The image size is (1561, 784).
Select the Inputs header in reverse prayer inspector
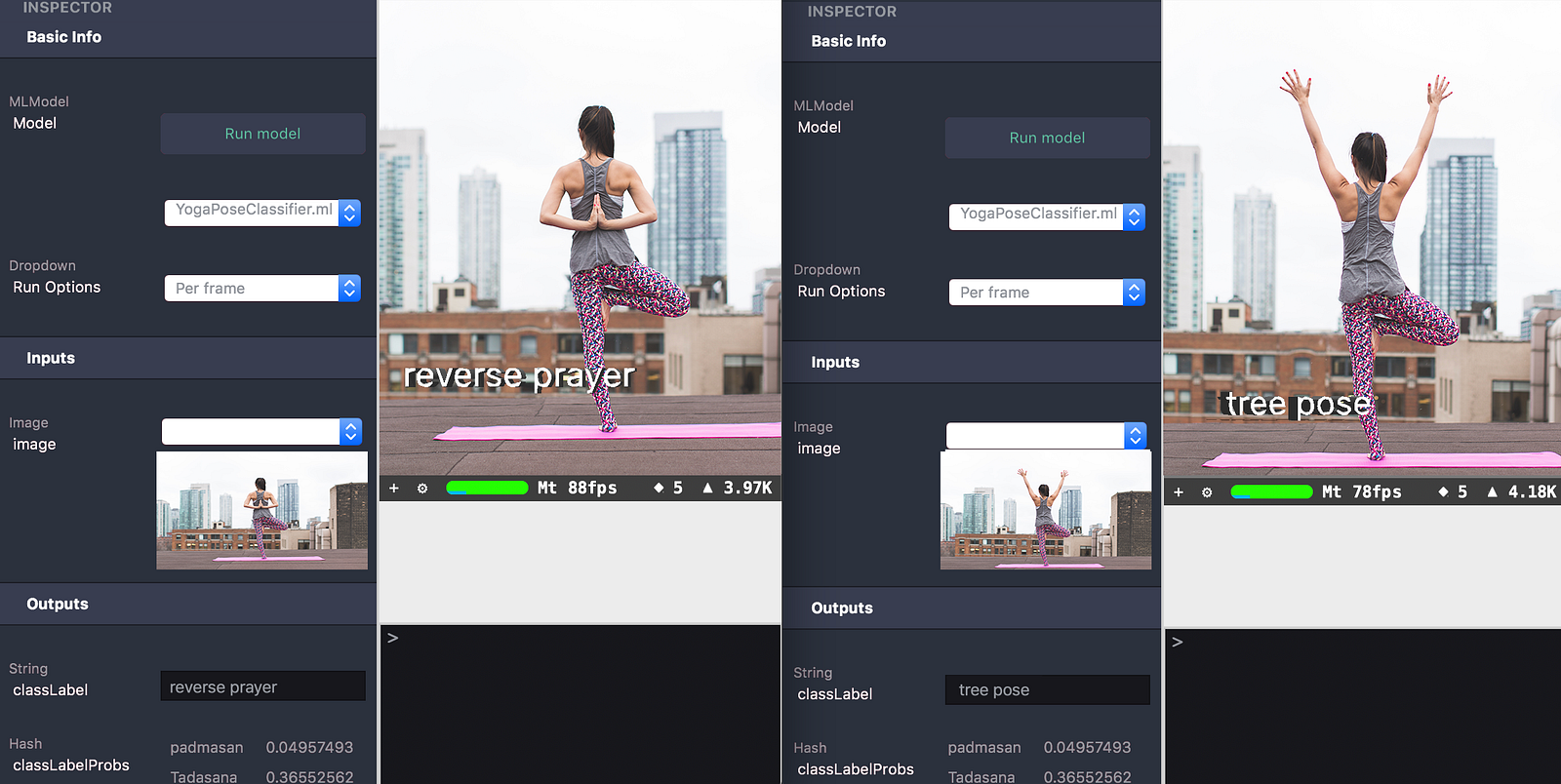(x=51, y=358)
